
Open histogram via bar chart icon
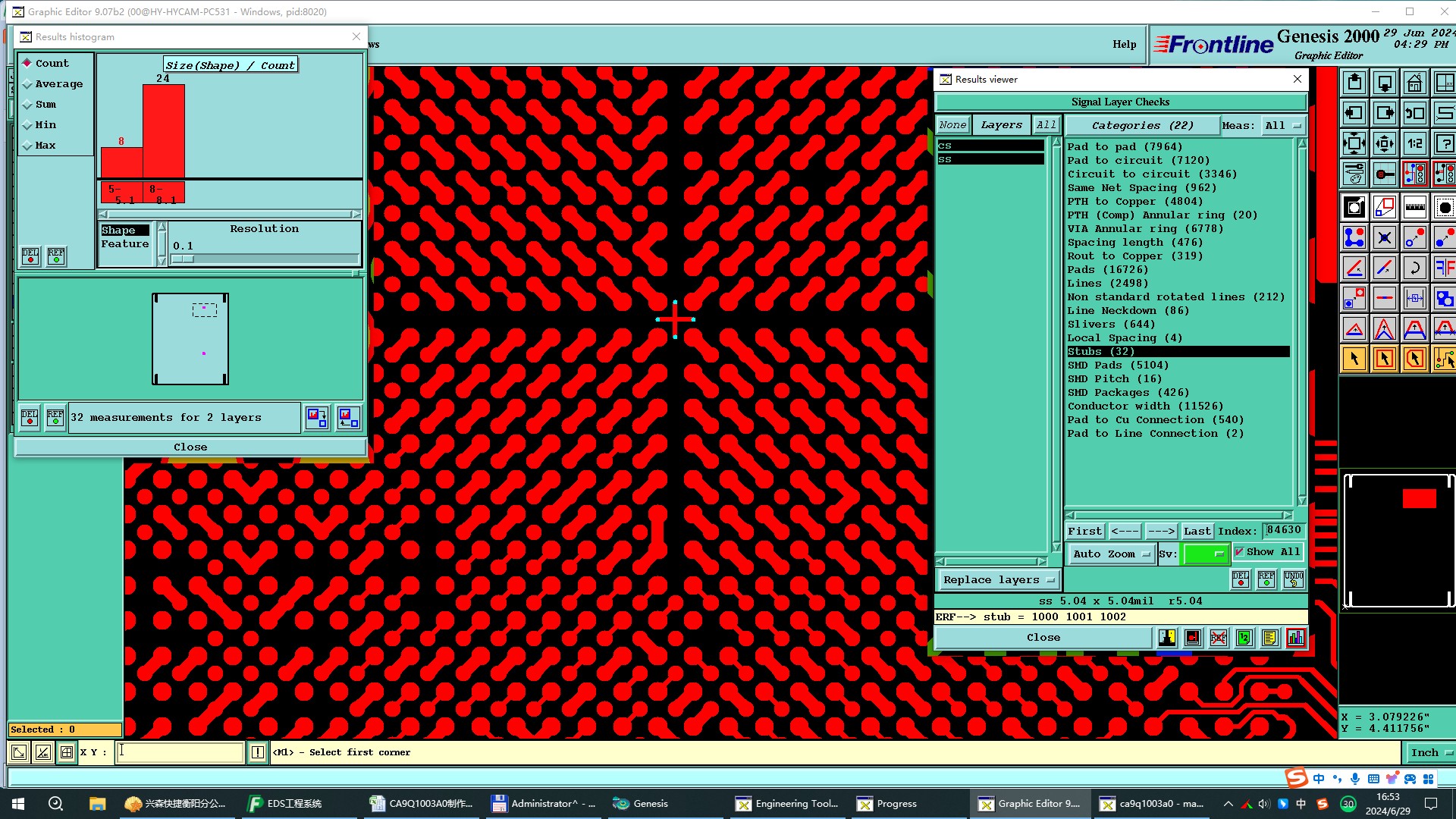[1296, 638]
